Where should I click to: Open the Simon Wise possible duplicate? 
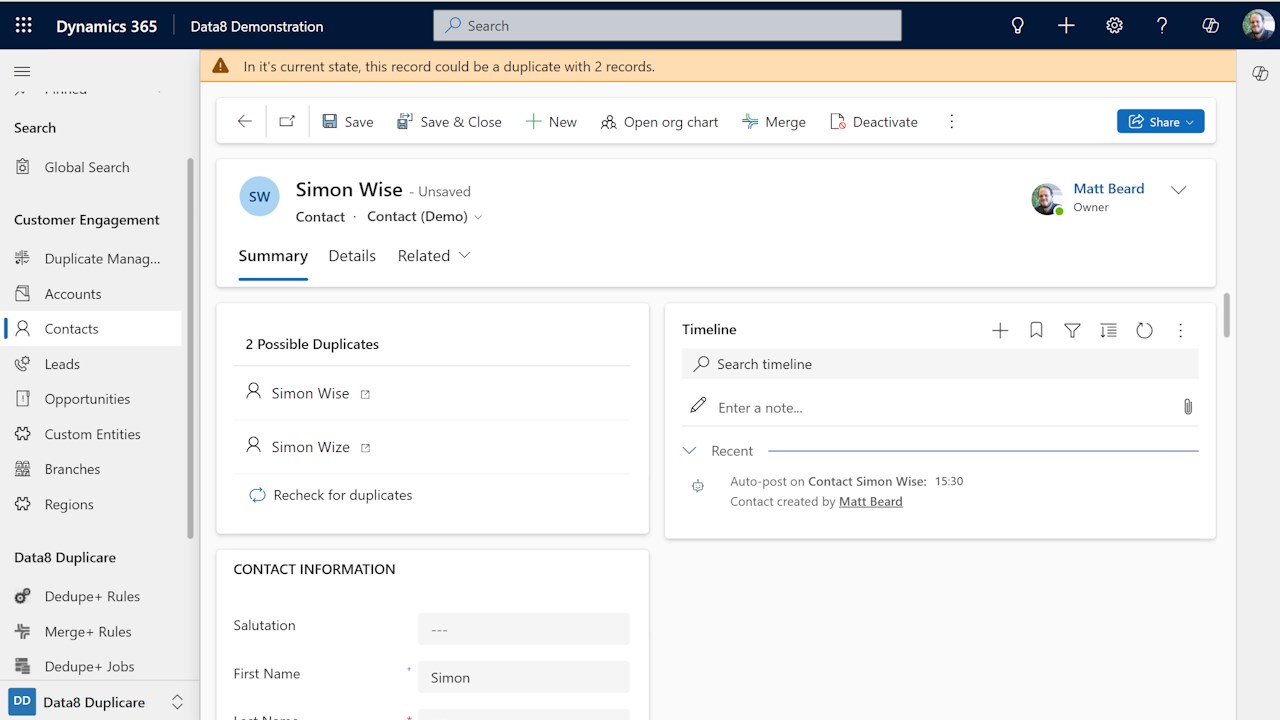(310, 394)
